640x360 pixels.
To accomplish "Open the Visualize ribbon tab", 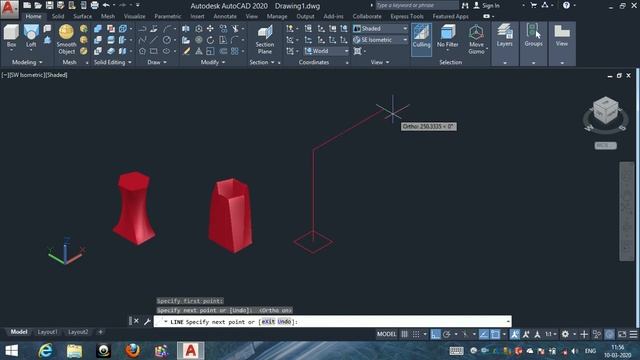I will tap(134, 16).
